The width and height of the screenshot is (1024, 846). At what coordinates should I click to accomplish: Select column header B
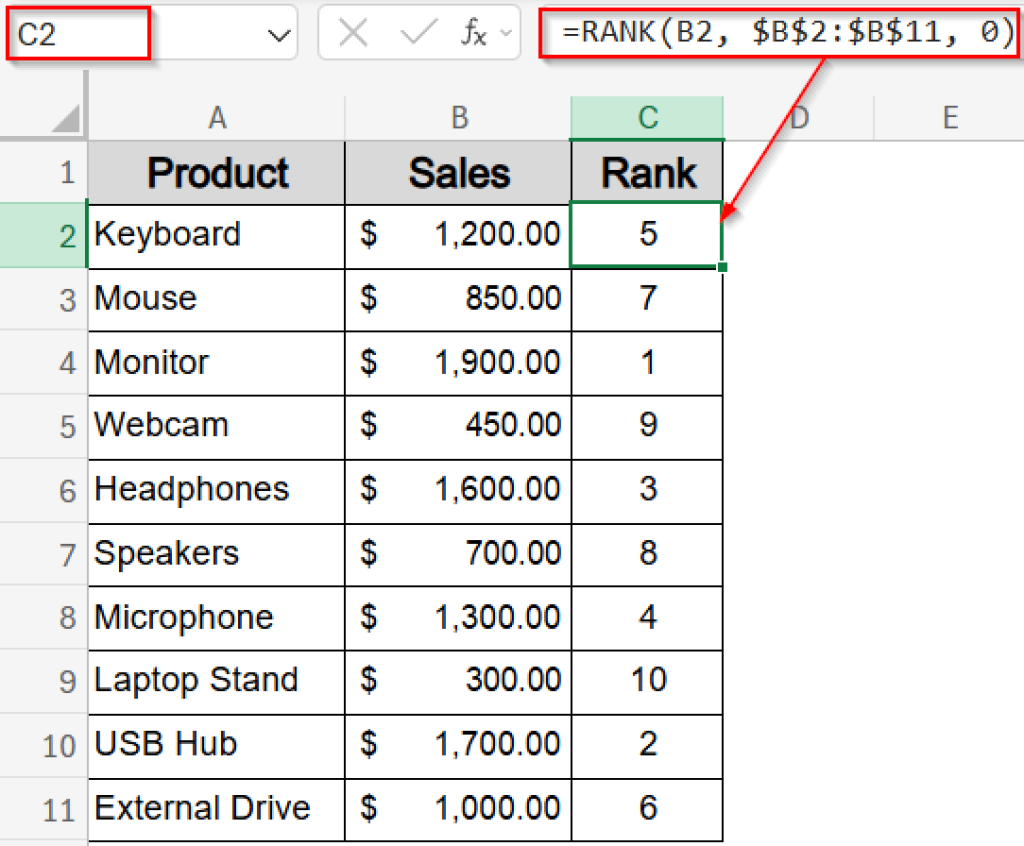(x=458, y=117)
